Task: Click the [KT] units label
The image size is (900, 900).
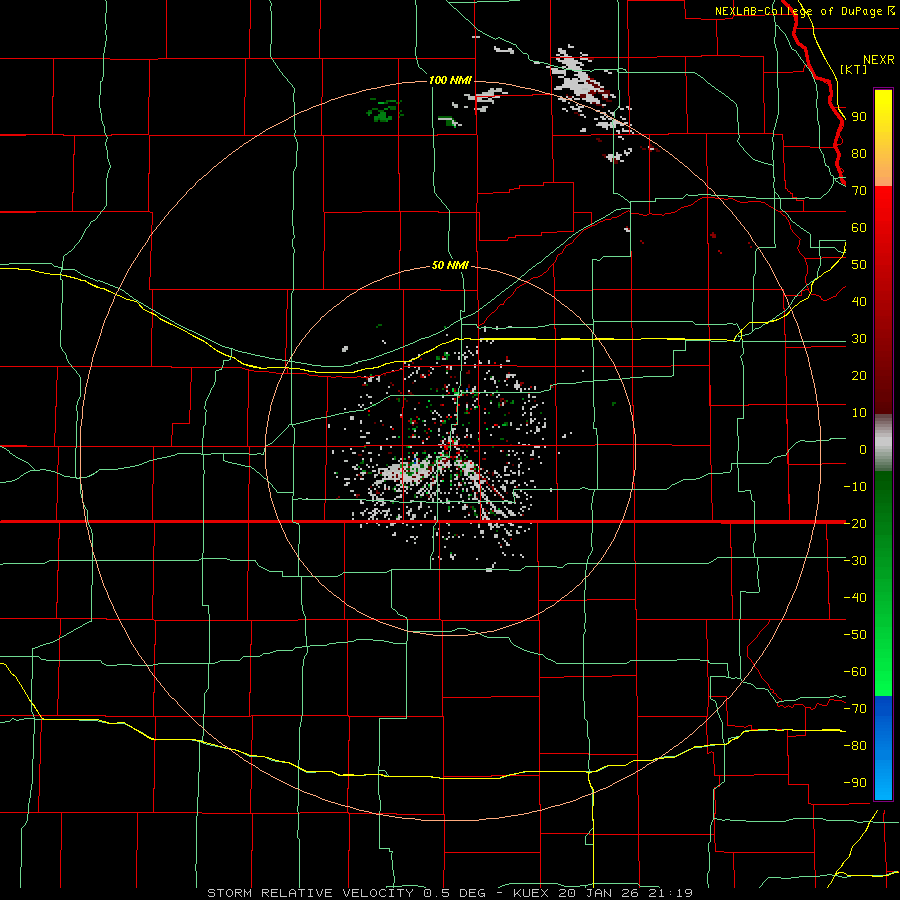Action: point(854,69)
